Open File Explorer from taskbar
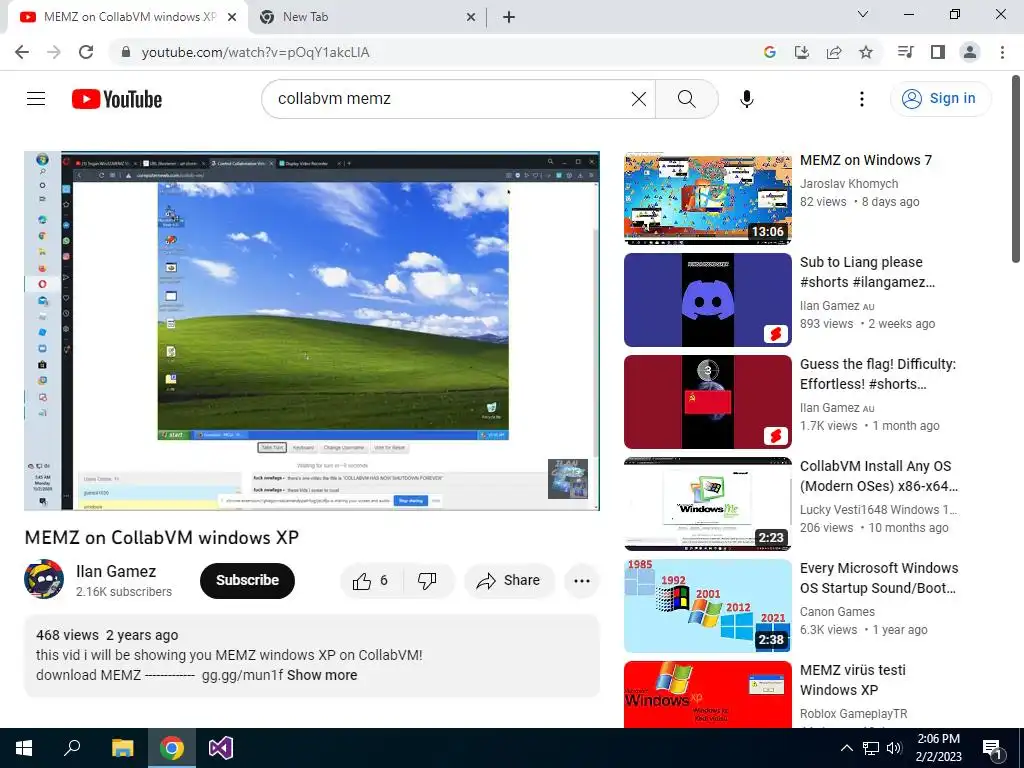The image size is (1024, 768). [x=122, y=748]
